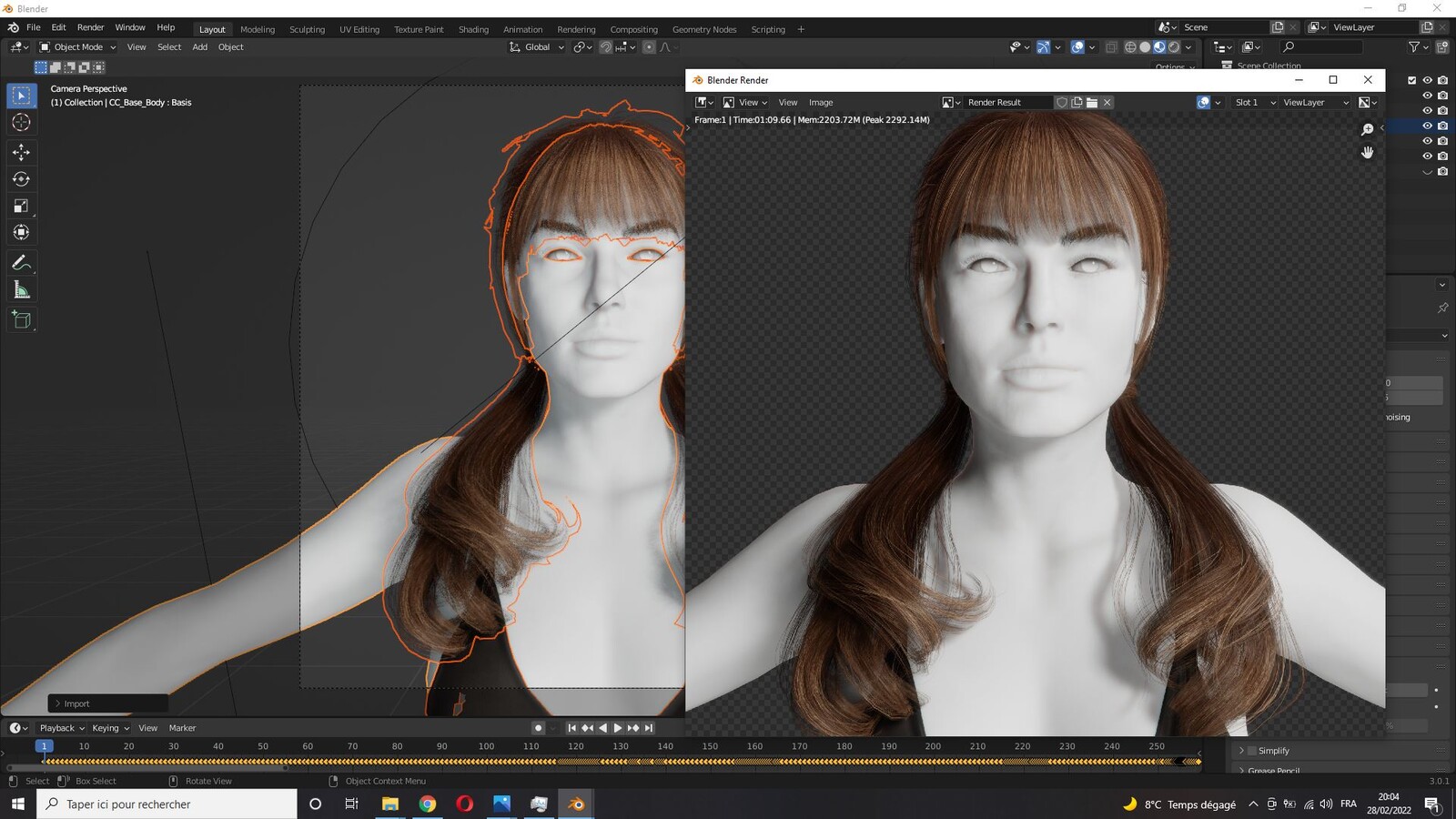Switch viewport to Wireframe shading
The height and width of the screenshot is (819, 1456).
click(x=1130, y=47)
